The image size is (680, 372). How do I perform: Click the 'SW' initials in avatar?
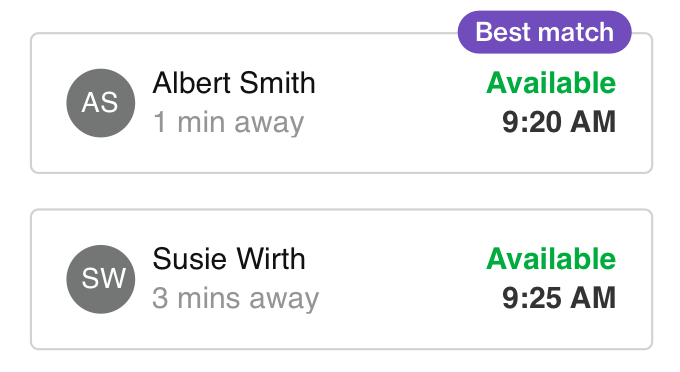(103, 278)
